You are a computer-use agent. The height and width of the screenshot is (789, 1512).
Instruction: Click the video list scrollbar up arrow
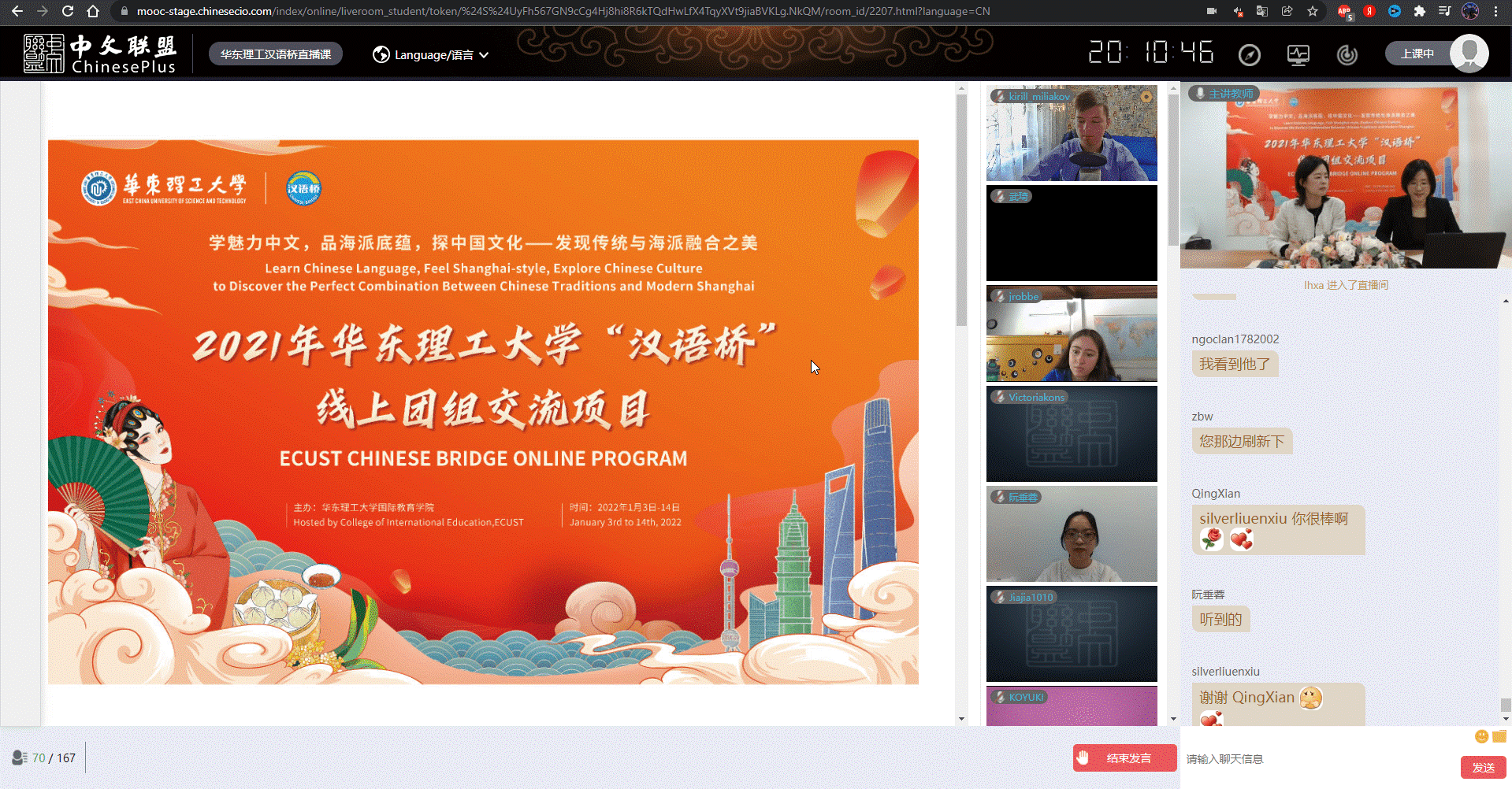click(x=1173, y=88)
